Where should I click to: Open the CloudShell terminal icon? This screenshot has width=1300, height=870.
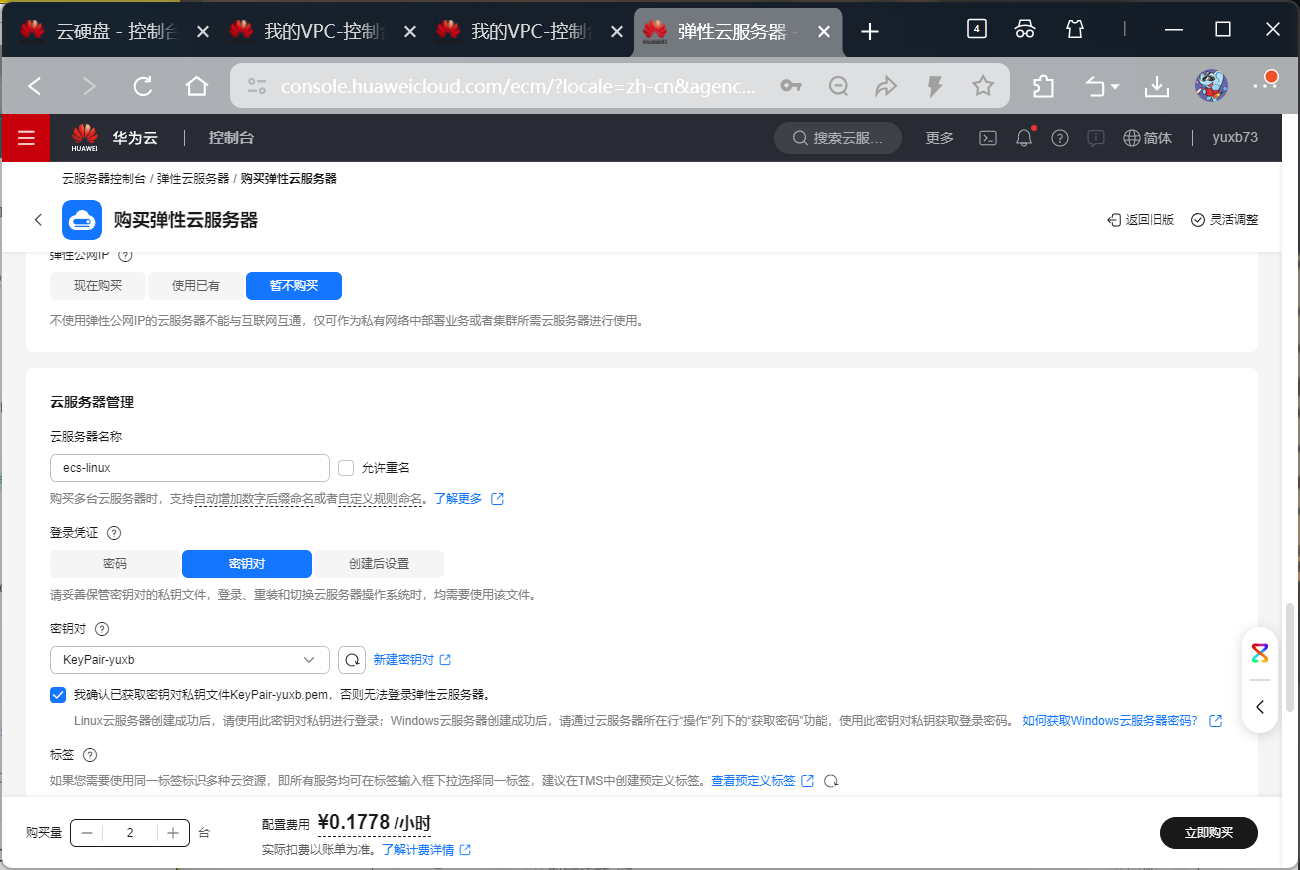pos(987,138)
